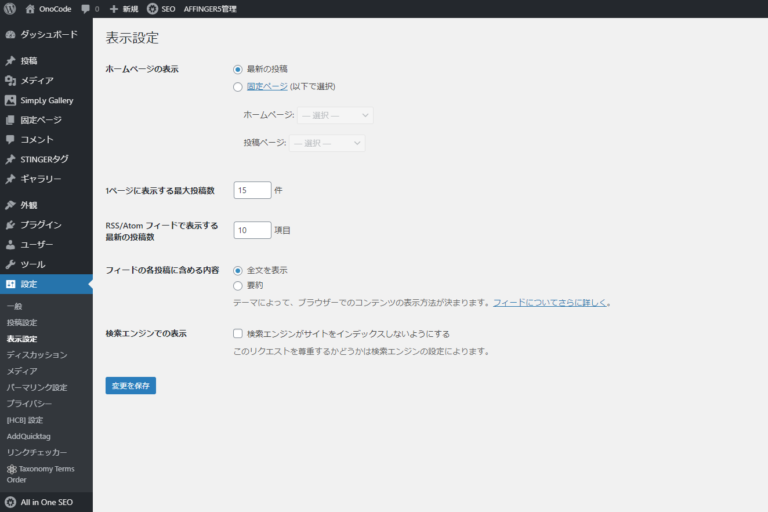Image resolution: width=768 pixels, height=512 pixels.
Task: Click the dashboard gauge icon in sidebar
Action: [10, 34]
